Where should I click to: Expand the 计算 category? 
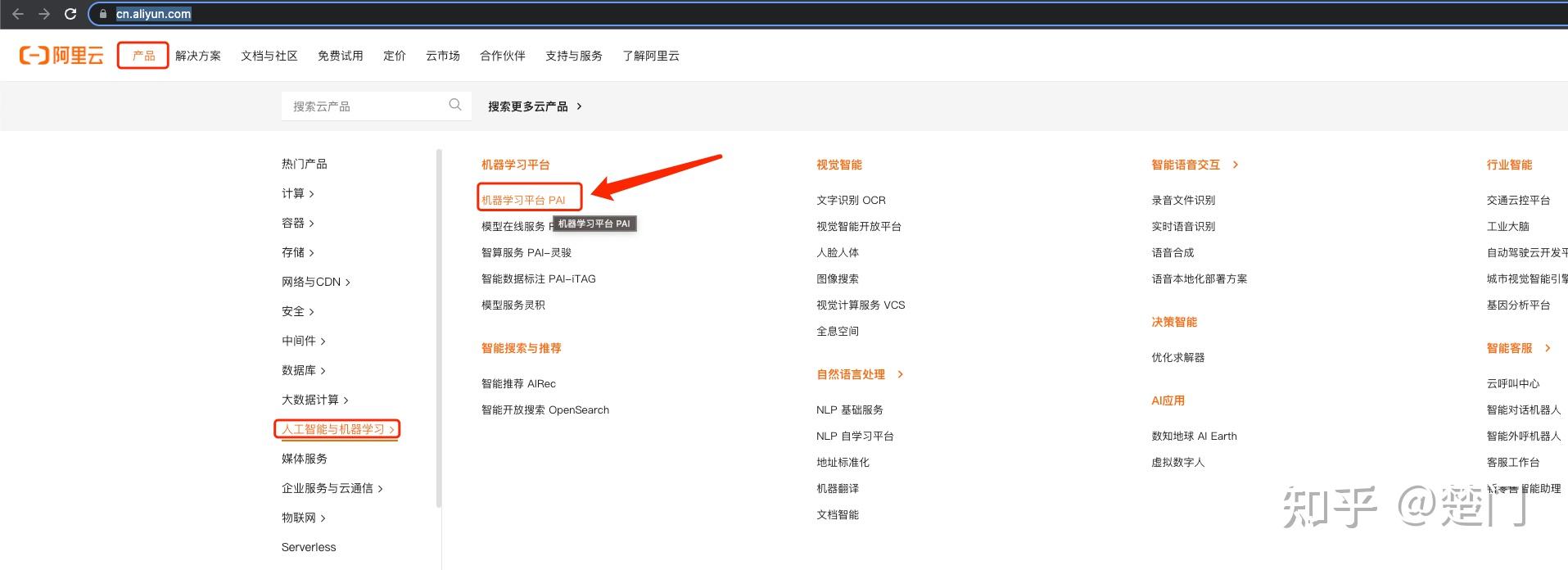coord(298,193)
